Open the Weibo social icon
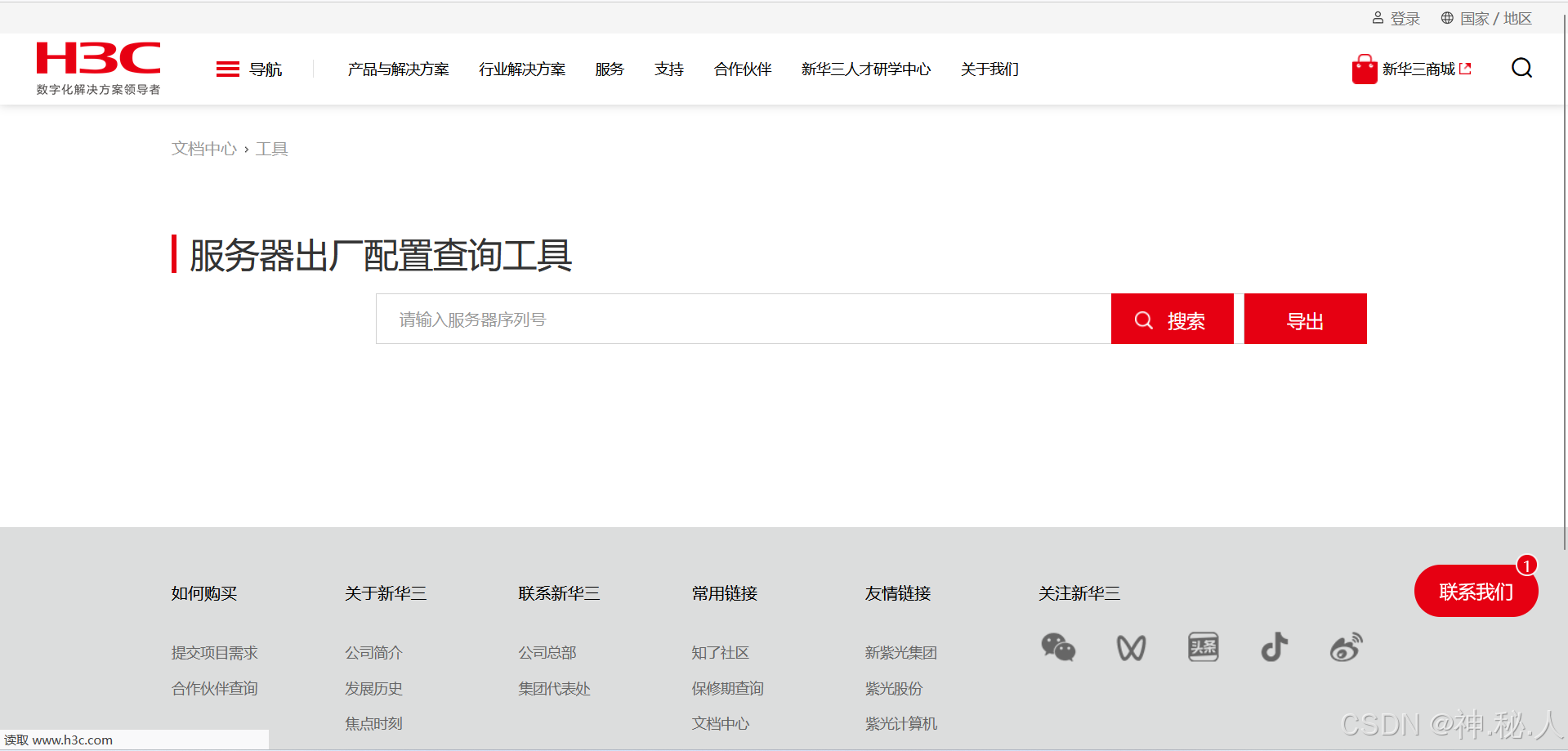Image resolution: width=1568 pixels, height=751 pixels. click(x=1346, y=647)
